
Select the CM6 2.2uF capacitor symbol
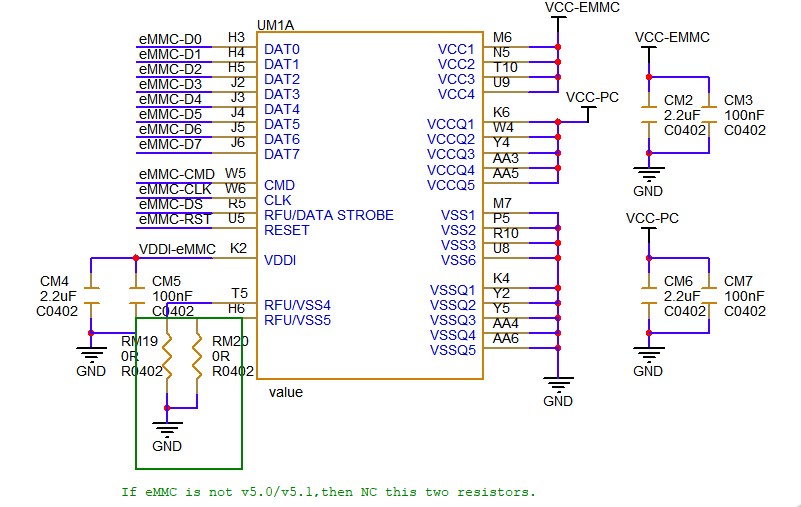click(648, 295)
